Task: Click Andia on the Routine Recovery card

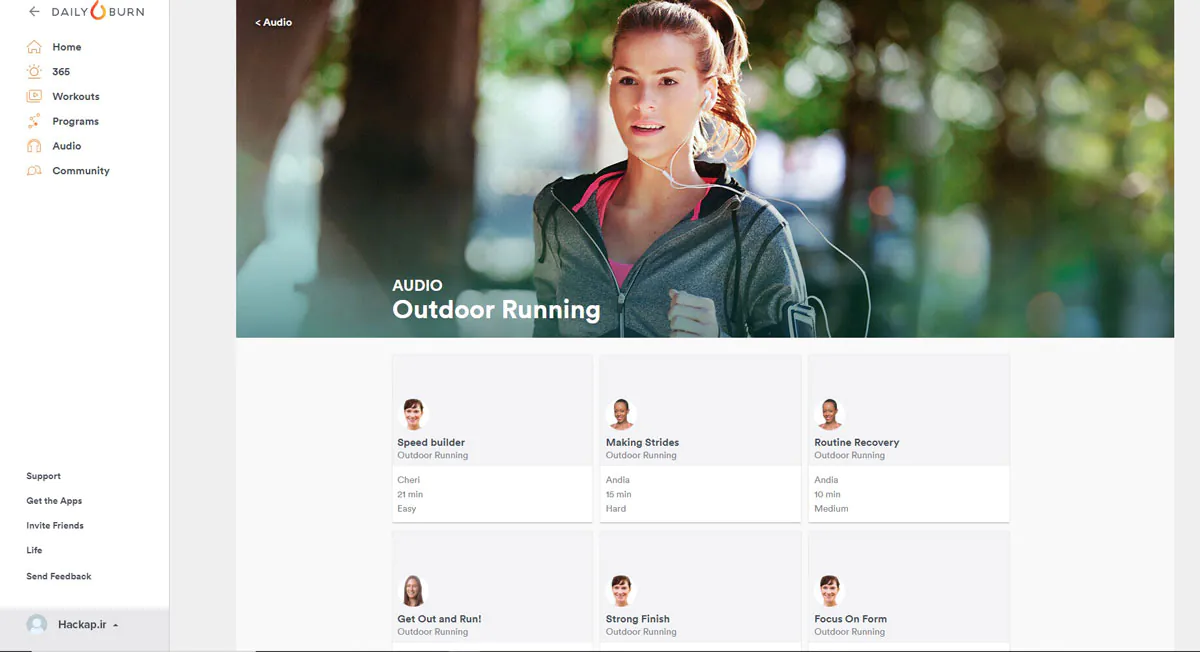Action: coord(826,480)
